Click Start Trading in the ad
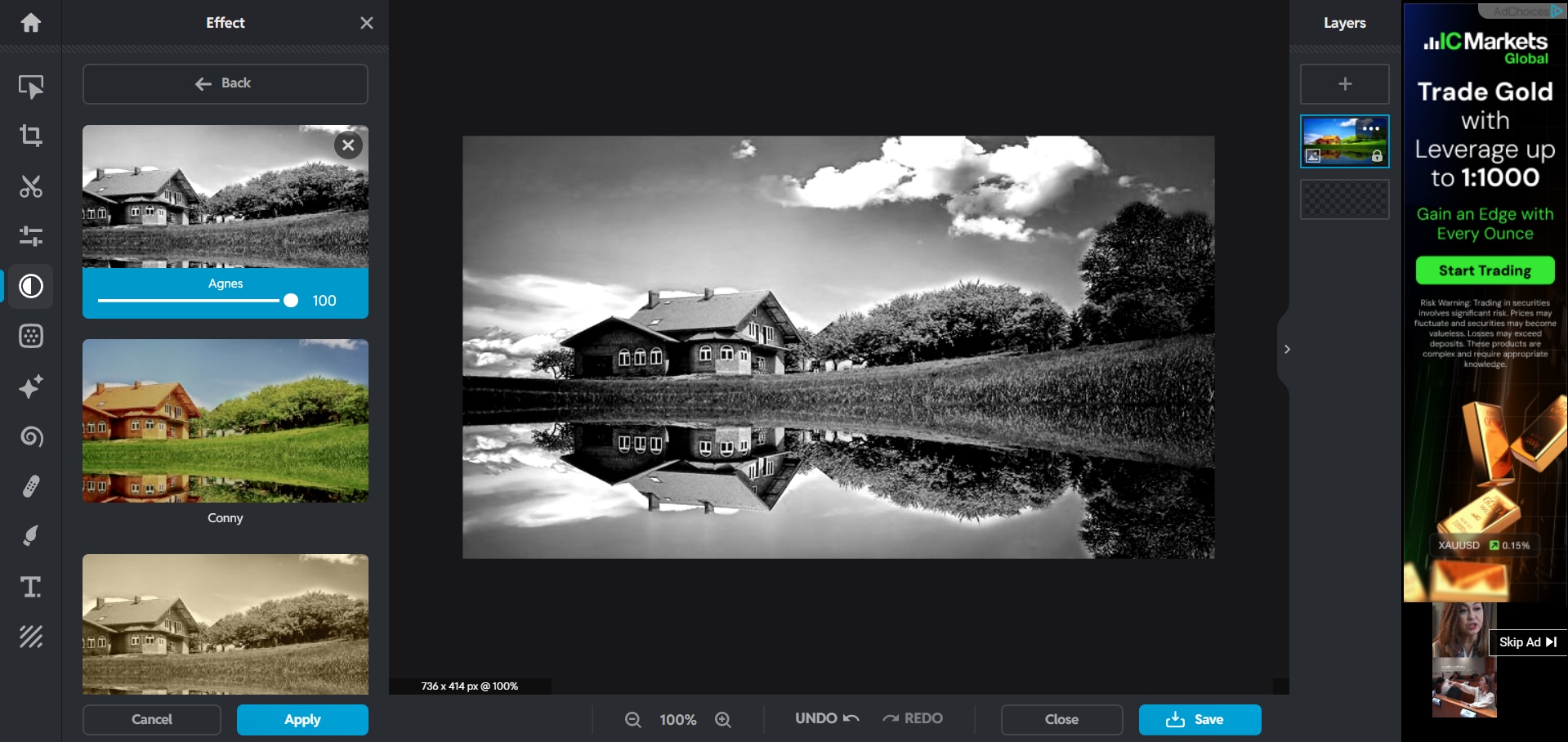Screen dimensions: 1568x742 tap(1485, 270)
